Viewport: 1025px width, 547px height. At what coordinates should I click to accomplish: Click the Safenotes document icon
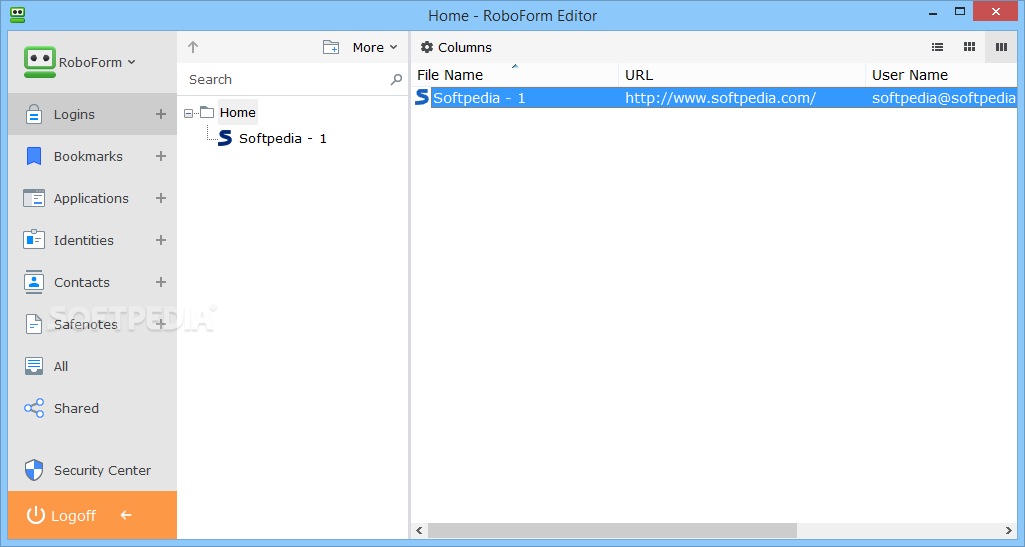[33, 324]
